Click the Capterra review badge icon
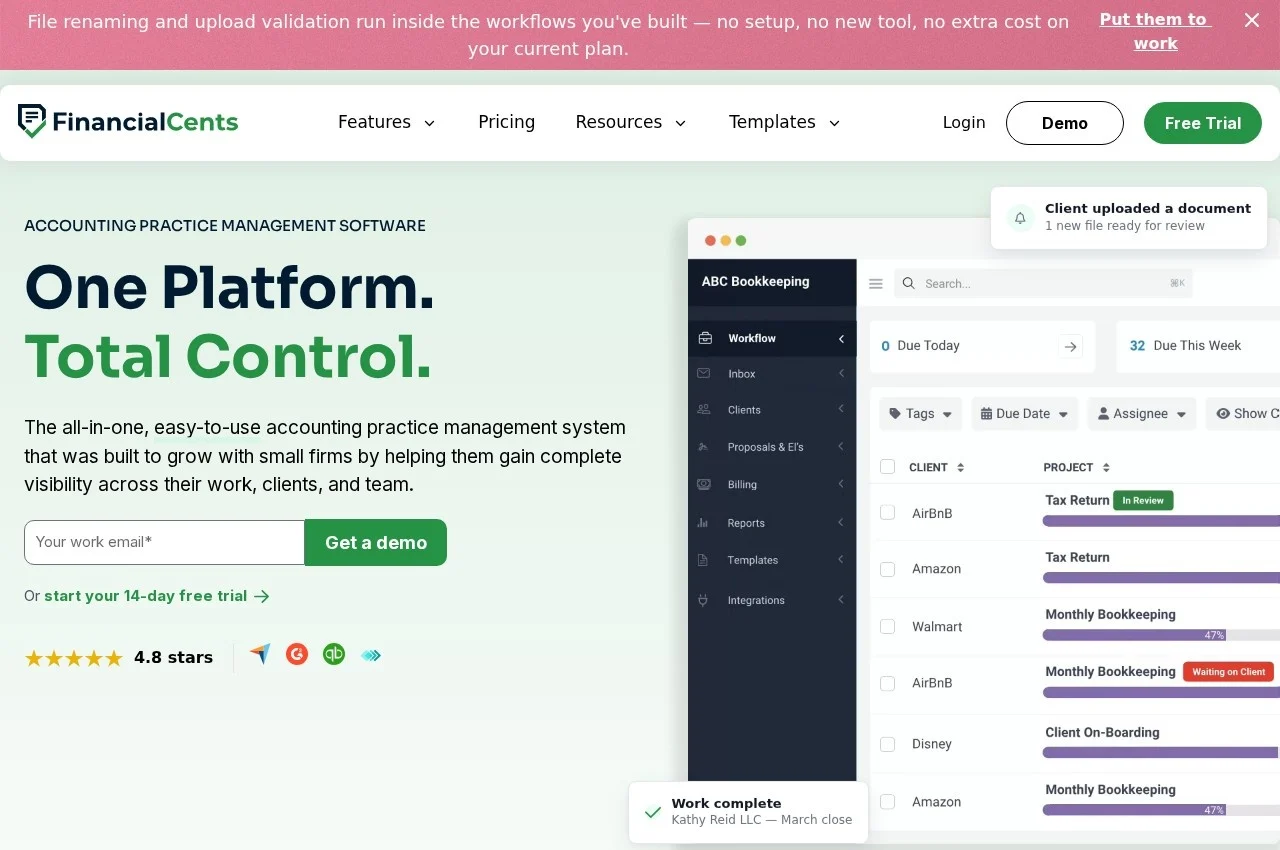The height and width of the screenshot is (850, 1280). pyautogui.click(x=260, y=654)
